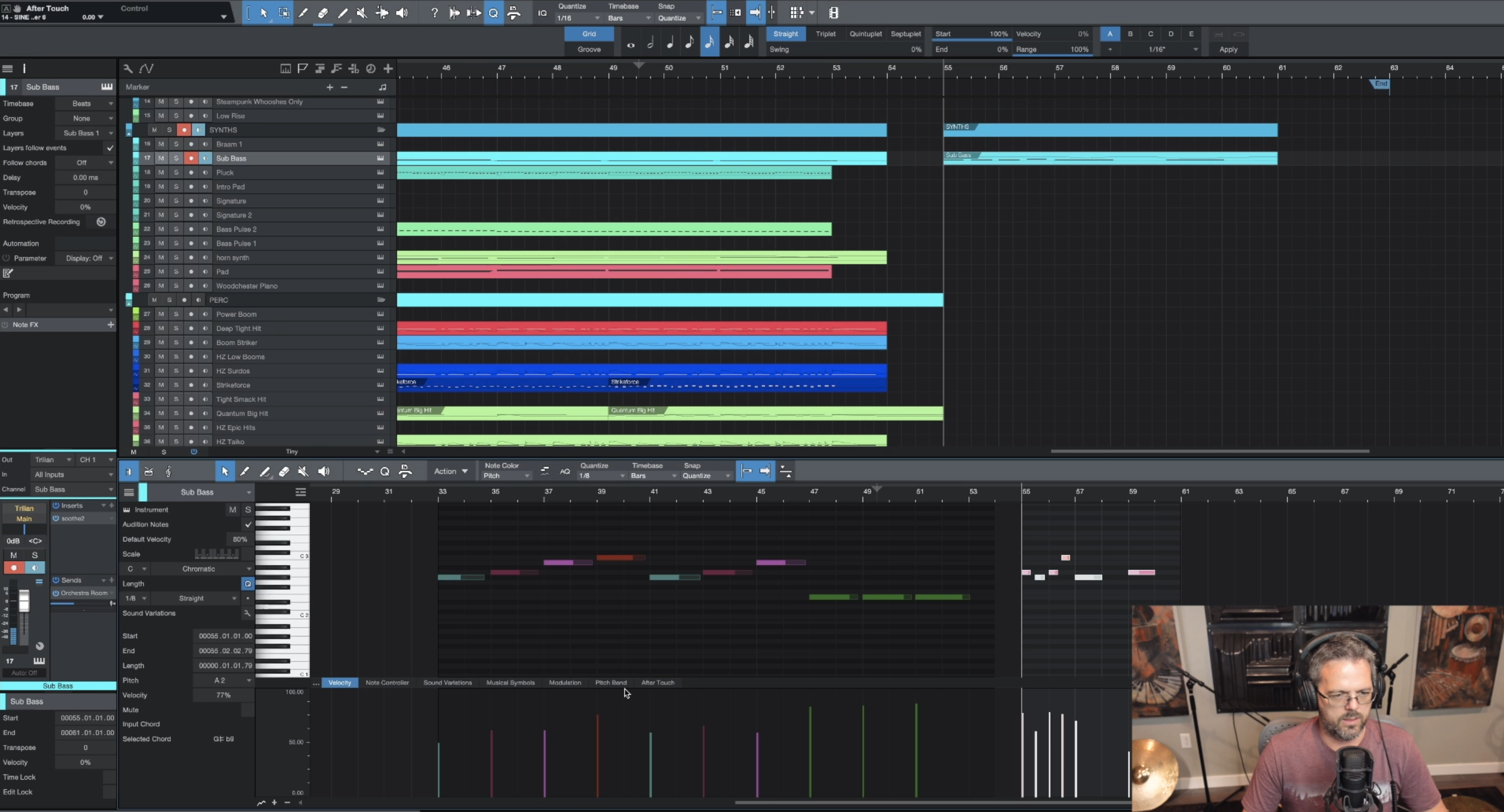Select the Paint tool in the piano editor
Screen dimensions: 1504x812
pos(265,472)
